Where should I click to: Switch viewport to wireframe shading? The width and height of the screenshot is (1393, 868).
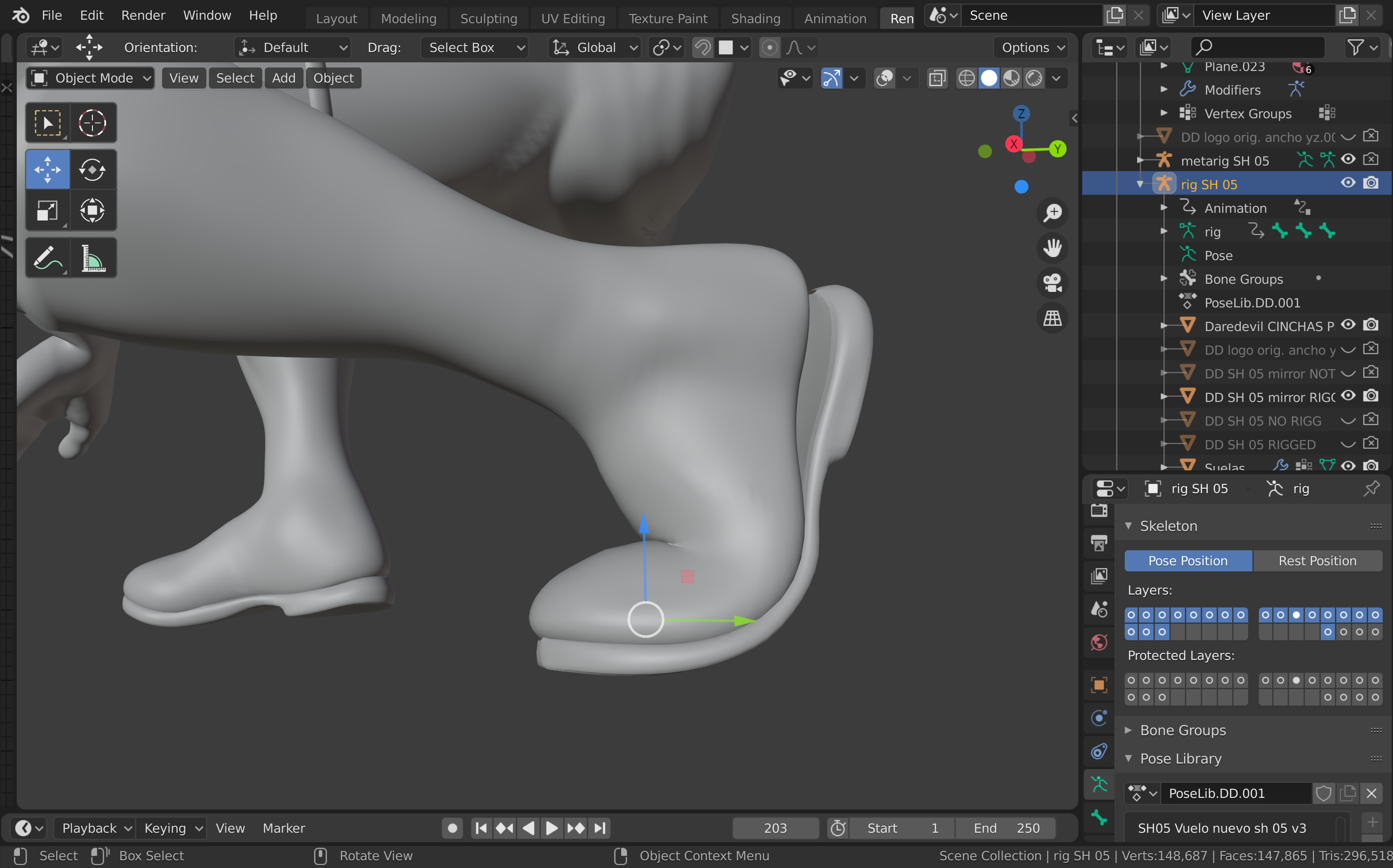click(967, 78)
